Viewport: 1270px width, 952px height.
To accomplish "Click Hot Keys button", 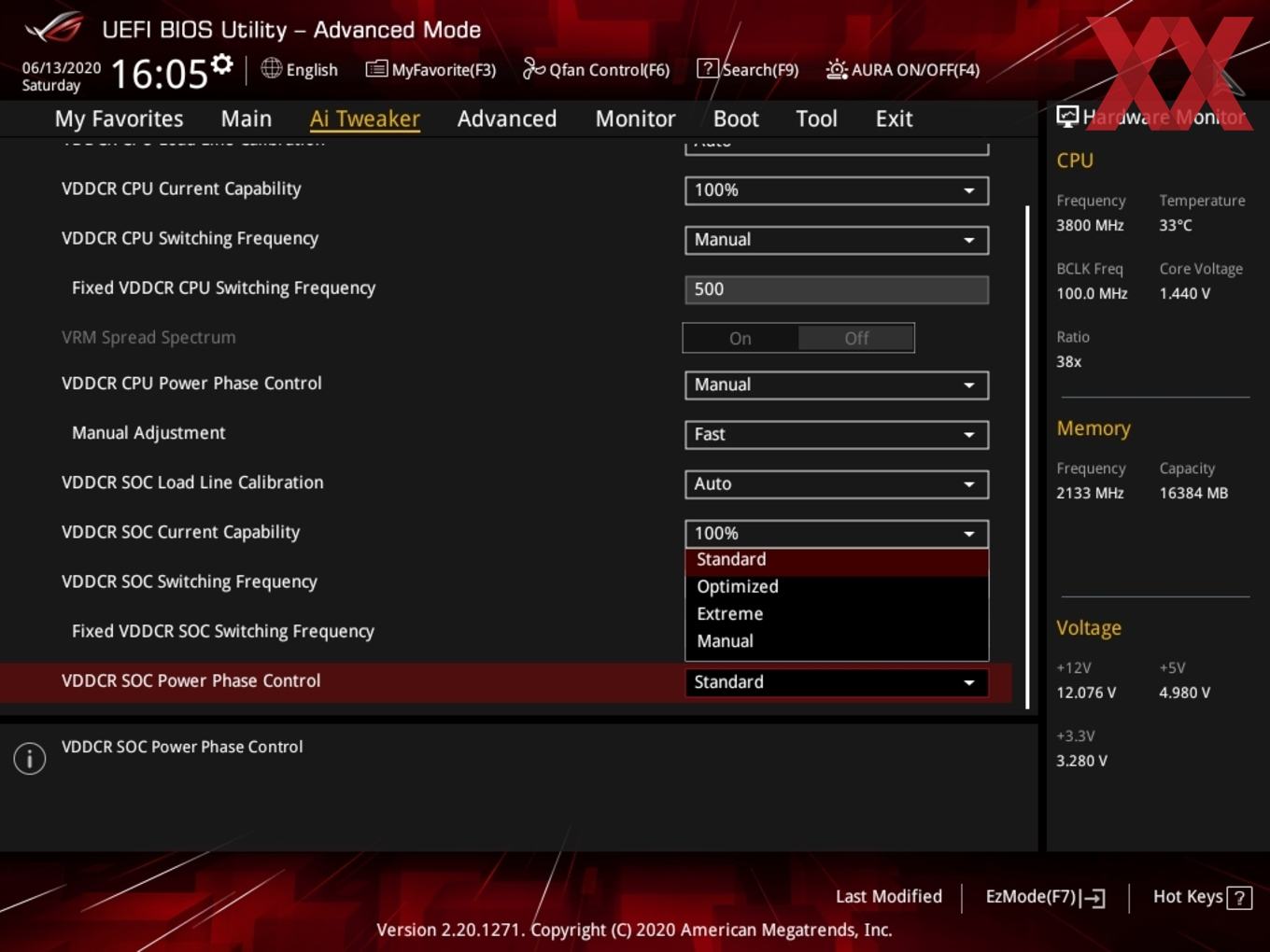I will click(1202, 897).
